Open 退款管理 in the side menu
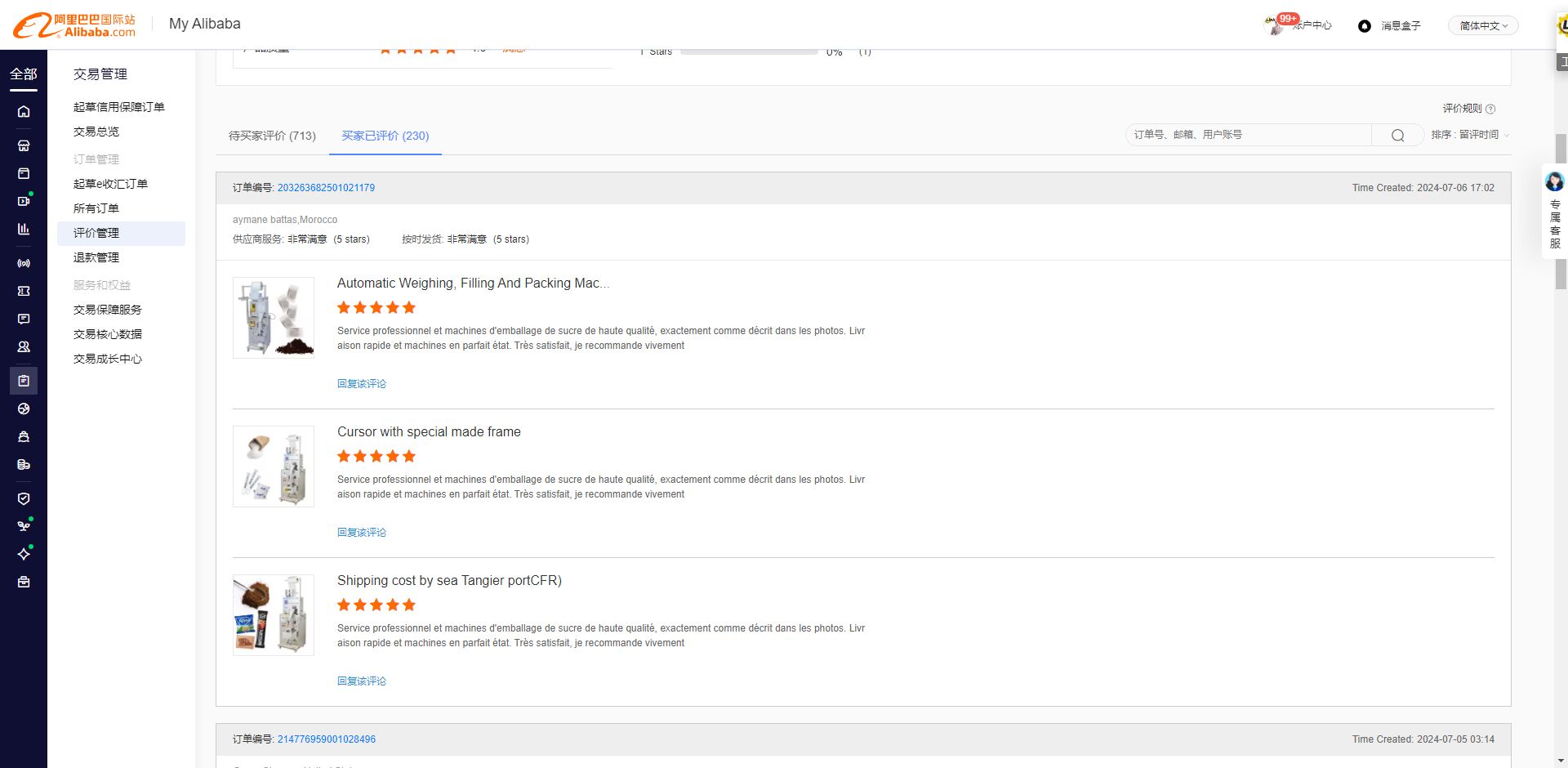This screenshot has height=768, width=1568. [x=96, y=257]
